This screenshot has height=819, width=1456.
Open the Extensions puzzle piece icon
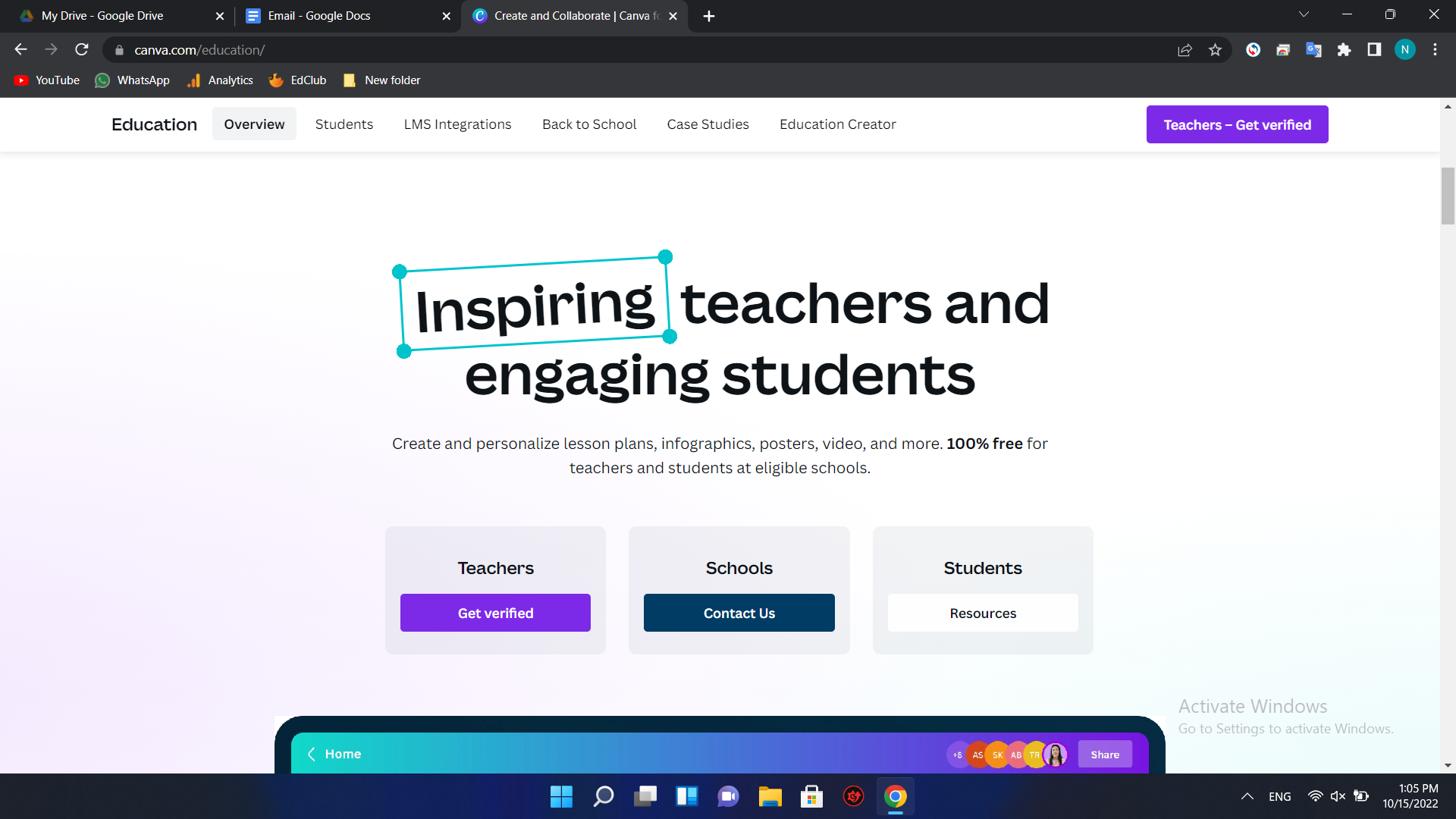(x=1344, y=50)
